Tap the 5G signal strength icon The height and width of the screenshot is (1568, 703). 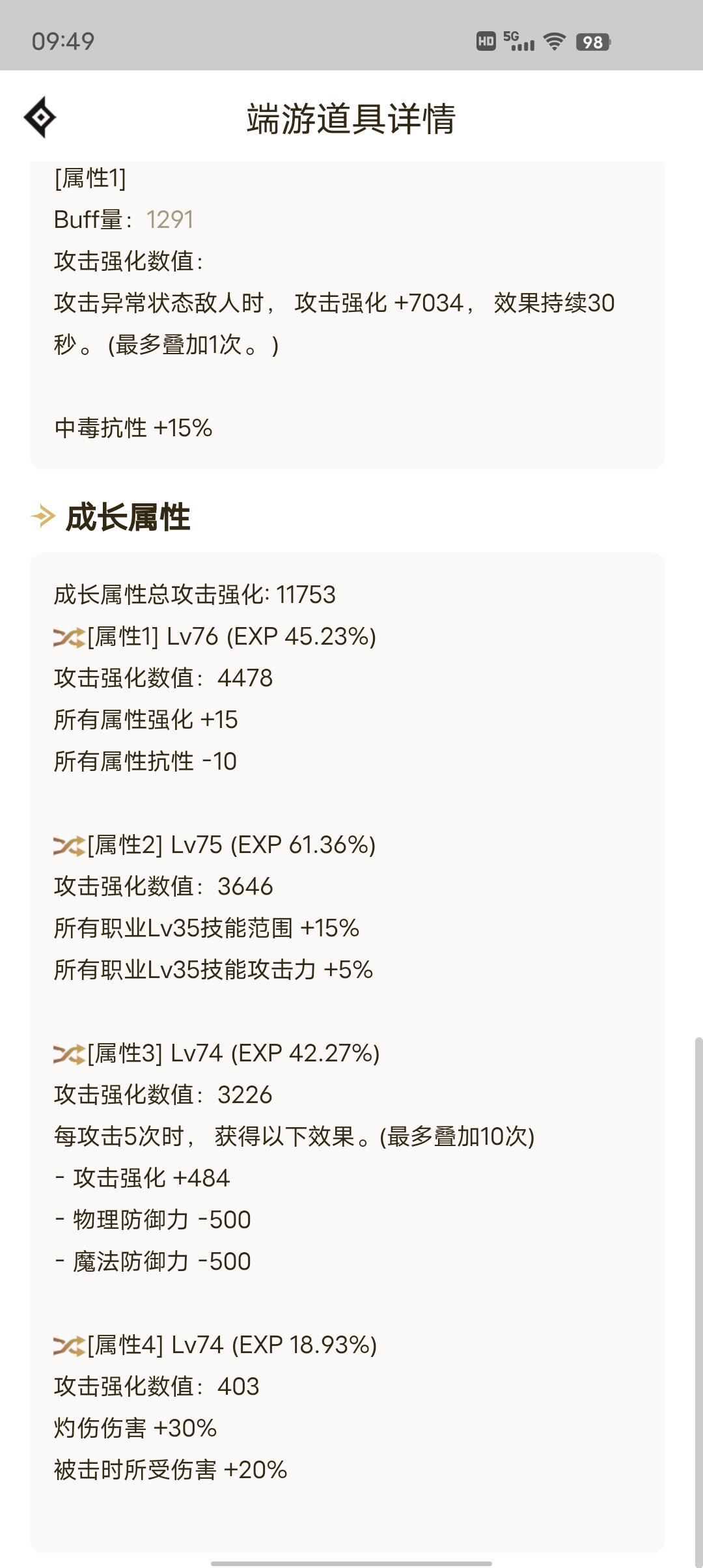coord(519,41)
